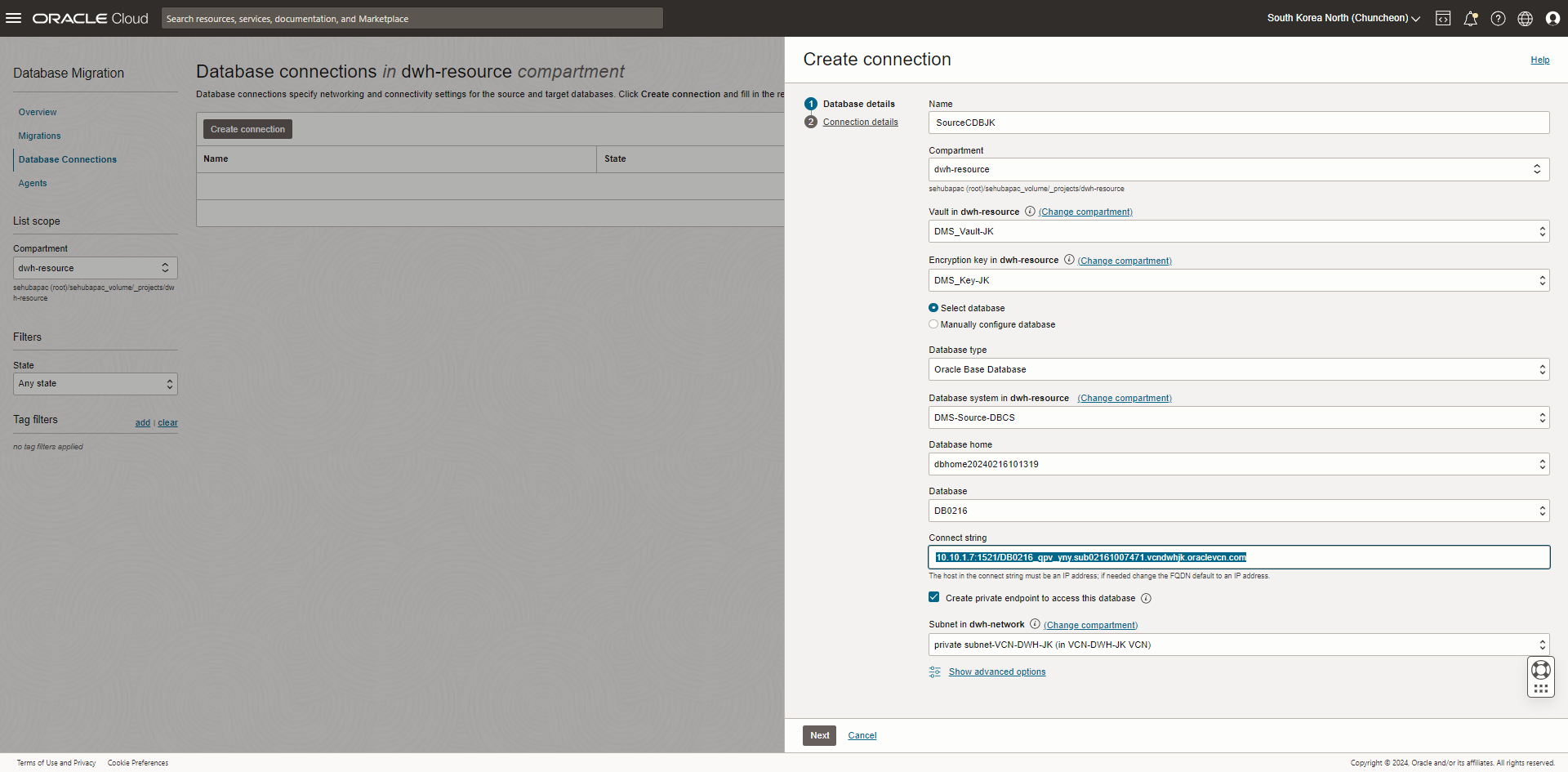This screenshot has width=1568, height=772.
Task: Click the advanced options slider icon
Action: tap(935, 672)
